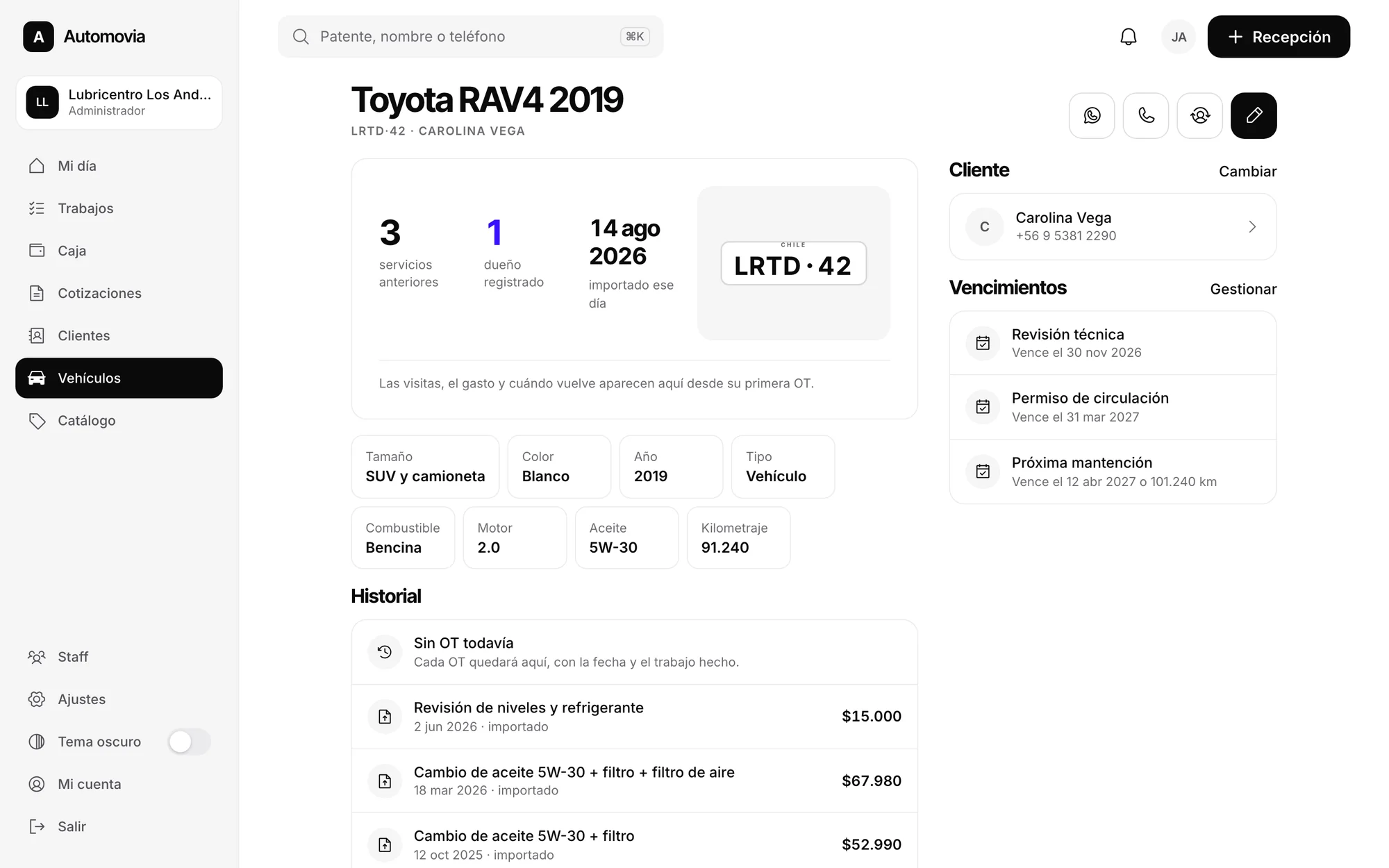The height and width of the screenshot is (868, 1389).
Task: Open Clientes in sidebar
Action: [x=119, y=335]
